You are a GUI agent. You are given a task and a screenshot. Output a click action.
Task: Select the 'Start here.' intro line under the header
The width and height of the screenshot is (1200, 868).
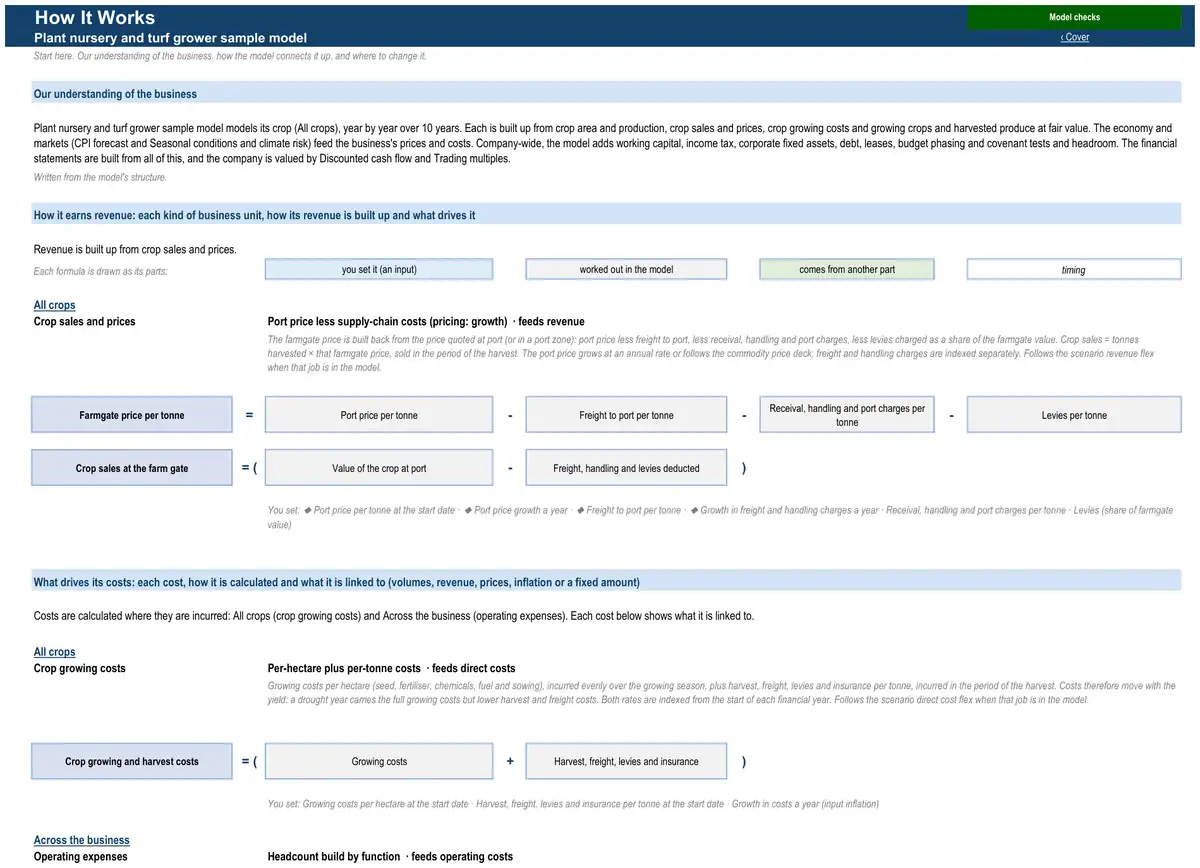point(230,56)
